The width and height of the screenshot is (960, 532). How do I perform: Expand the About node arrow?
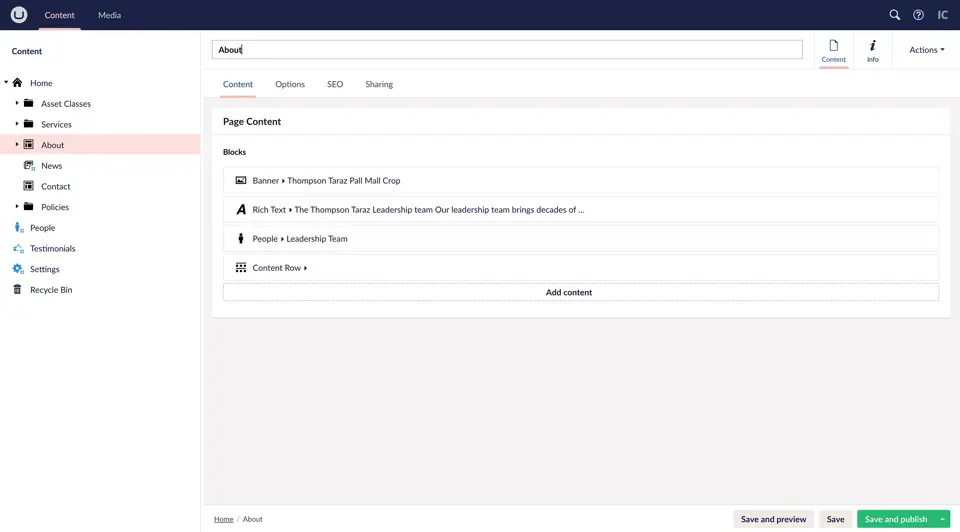point(17,144)
